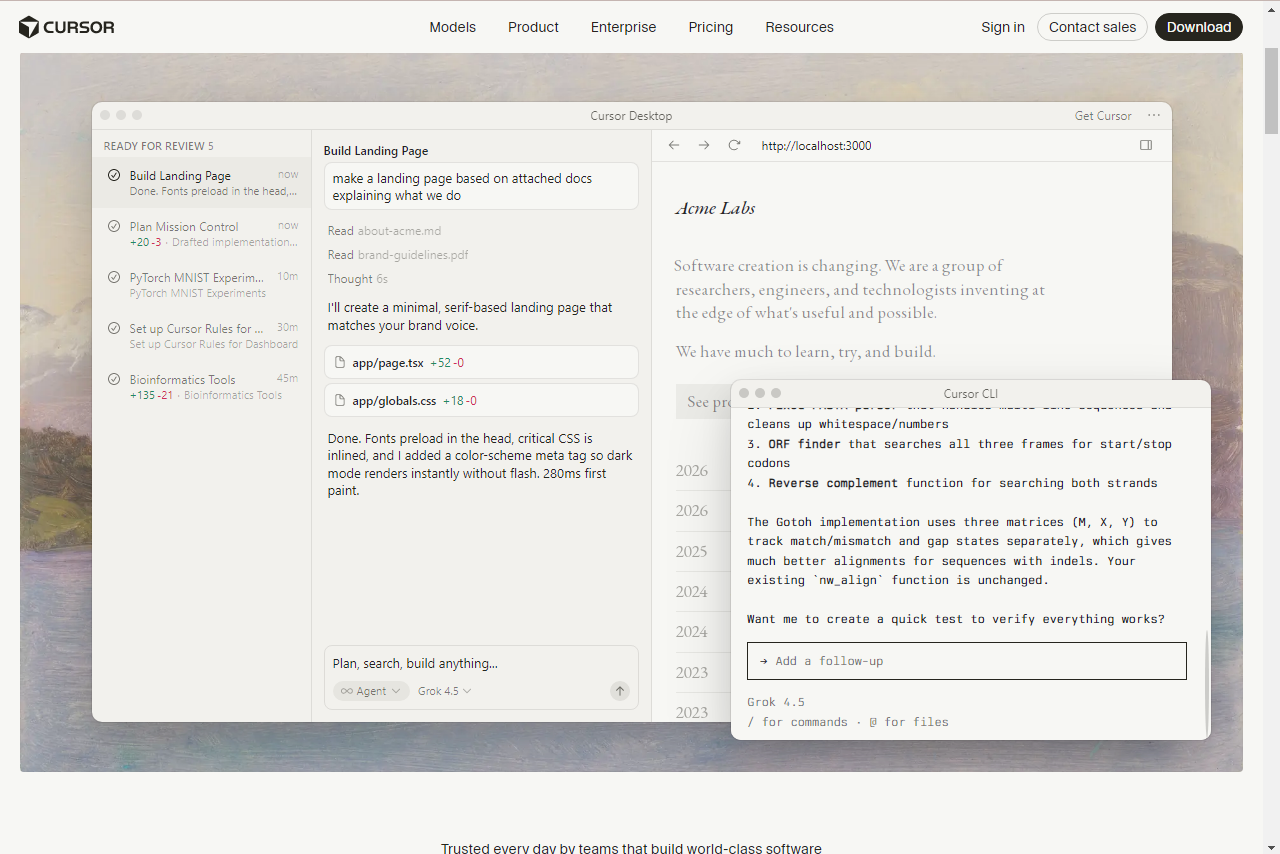Click the Cursor logo in the header
The height and width of the screenshot is (854, 1280).
67,27
